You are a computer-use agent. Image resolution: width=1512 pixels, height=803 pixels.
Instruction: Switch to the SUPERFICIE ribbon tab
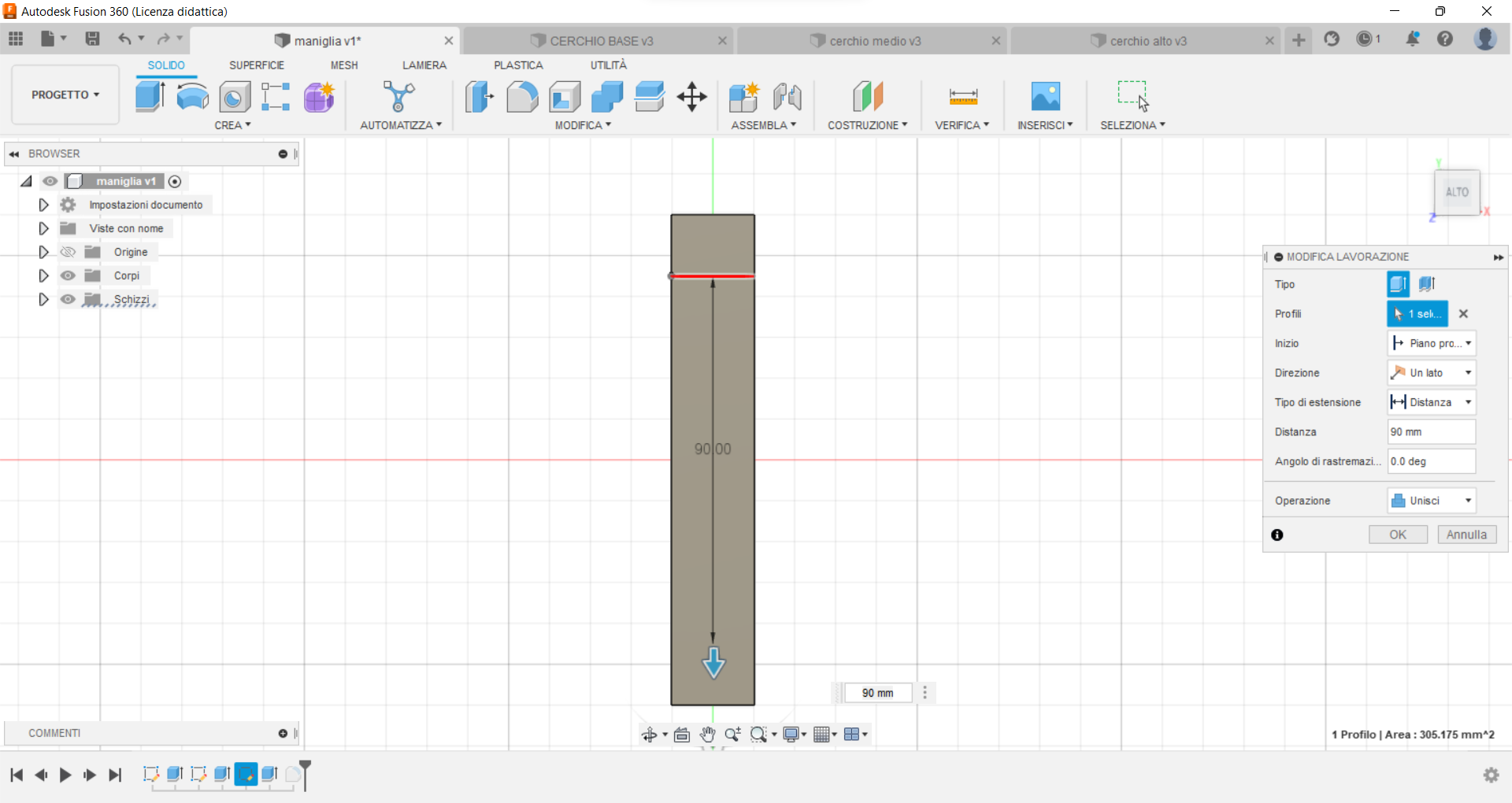coord(257,65)
